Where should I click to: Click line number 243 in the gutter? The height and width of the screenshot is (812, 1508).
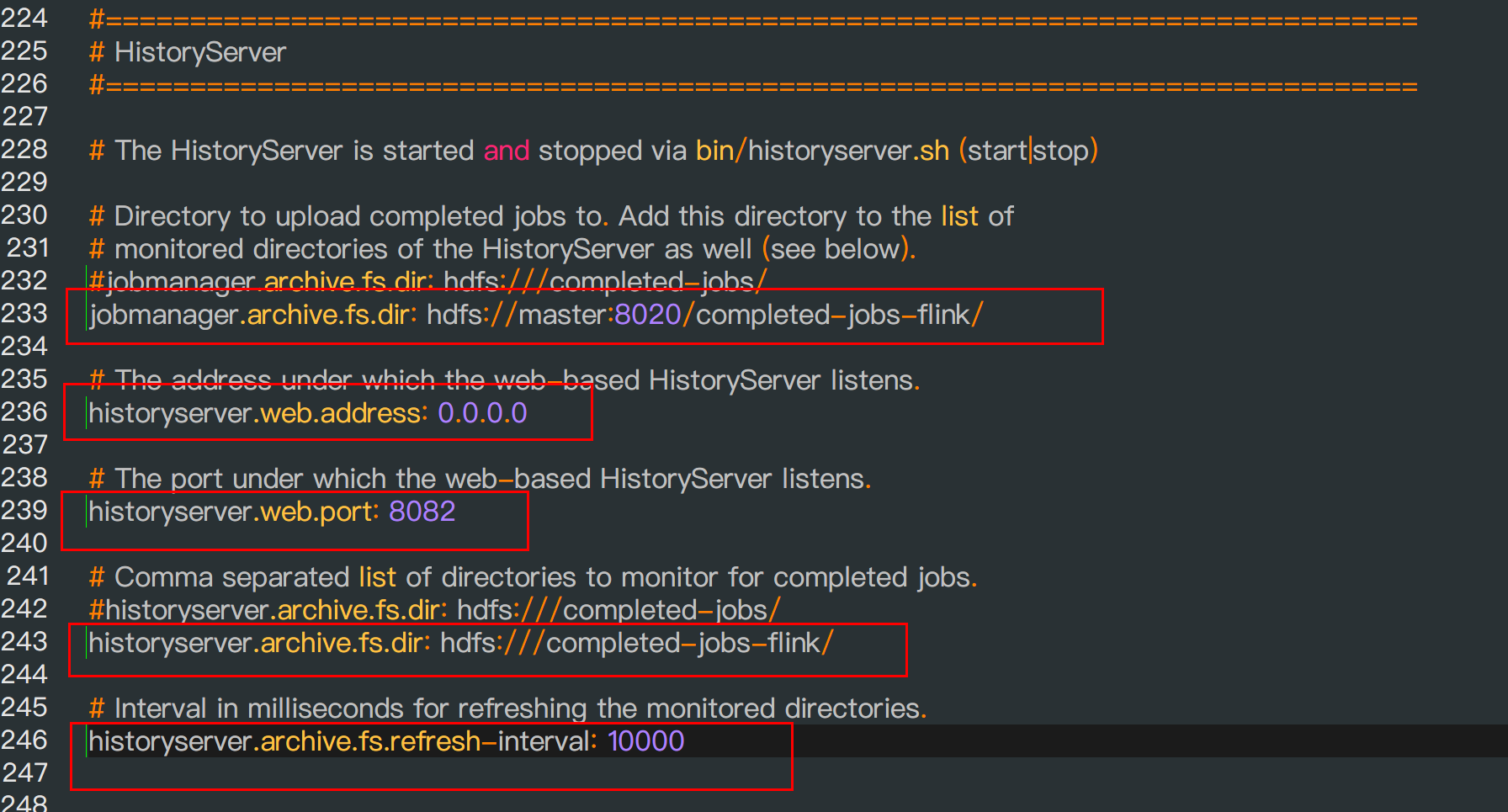pos(24,642)
